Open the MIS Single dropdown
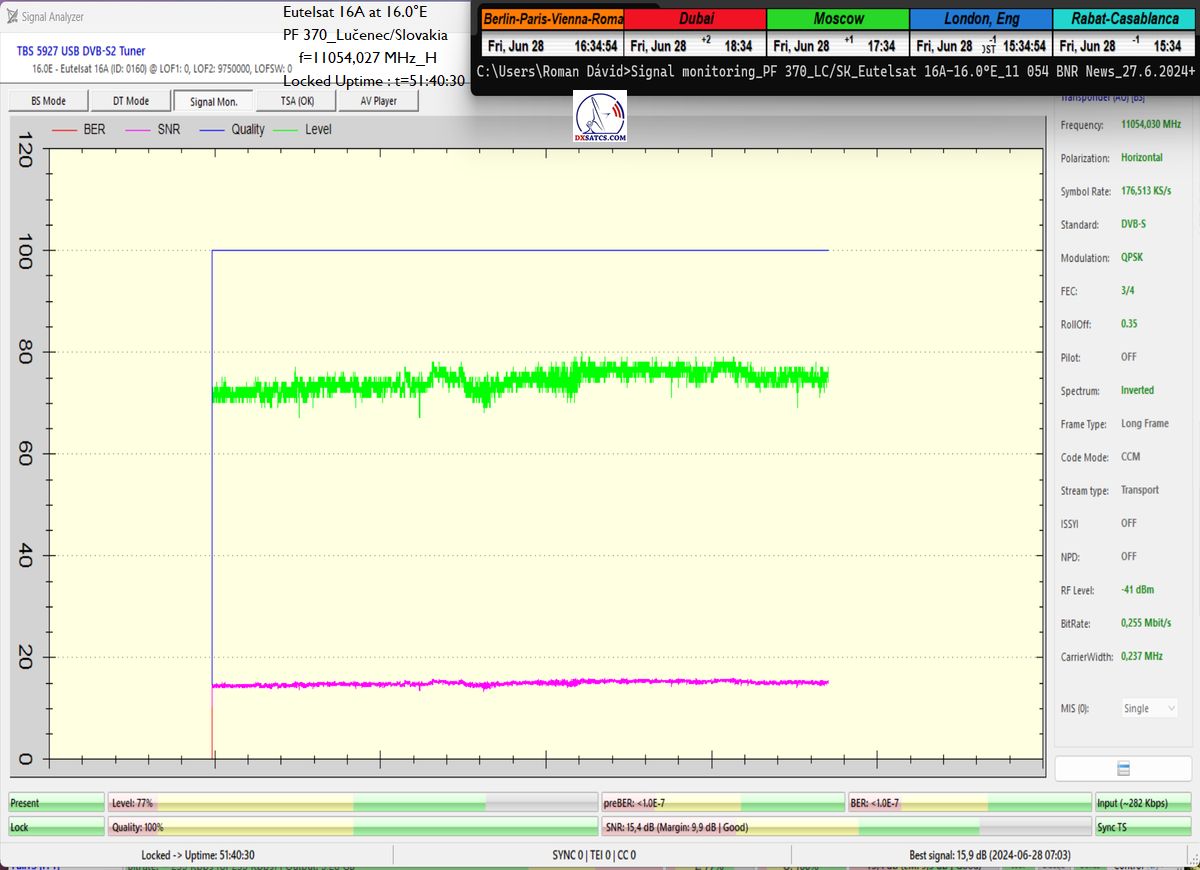 pos(1150,708)
